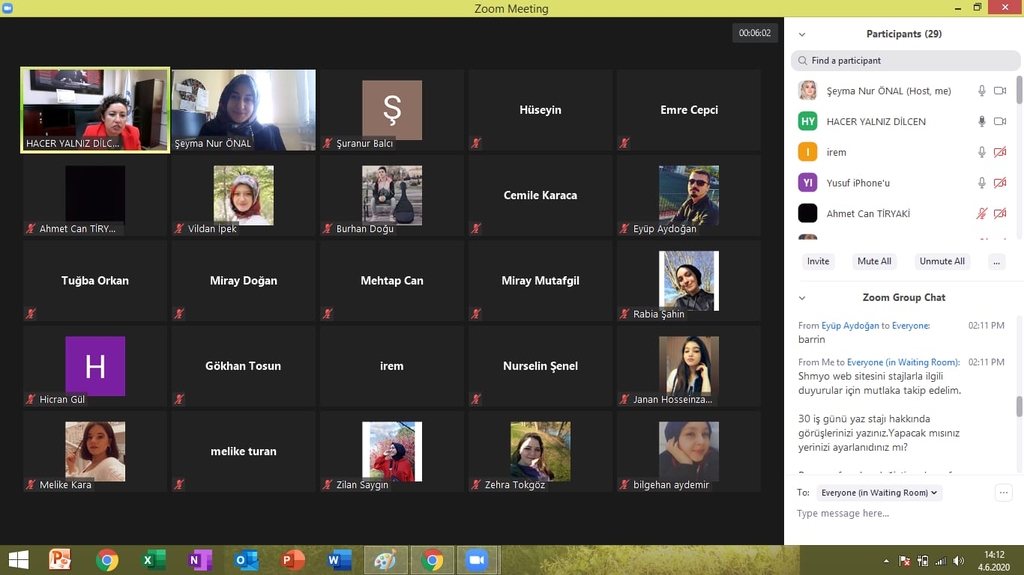Click Yusuf iPhone'u microphone icon
Image resolution: width=1024 pixels, height=575 pixels.
982,183
